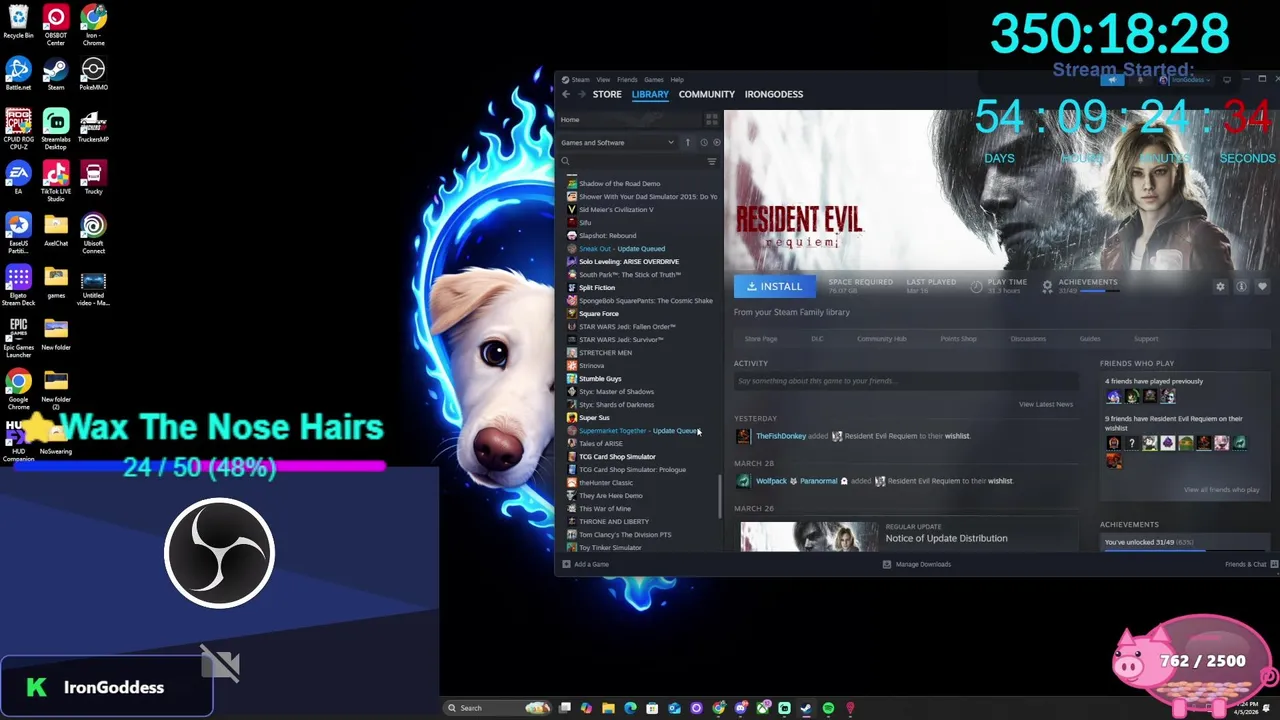1280x720 pixels.
Task: Open the EA desktop icon
Action: tap(18, 178)
